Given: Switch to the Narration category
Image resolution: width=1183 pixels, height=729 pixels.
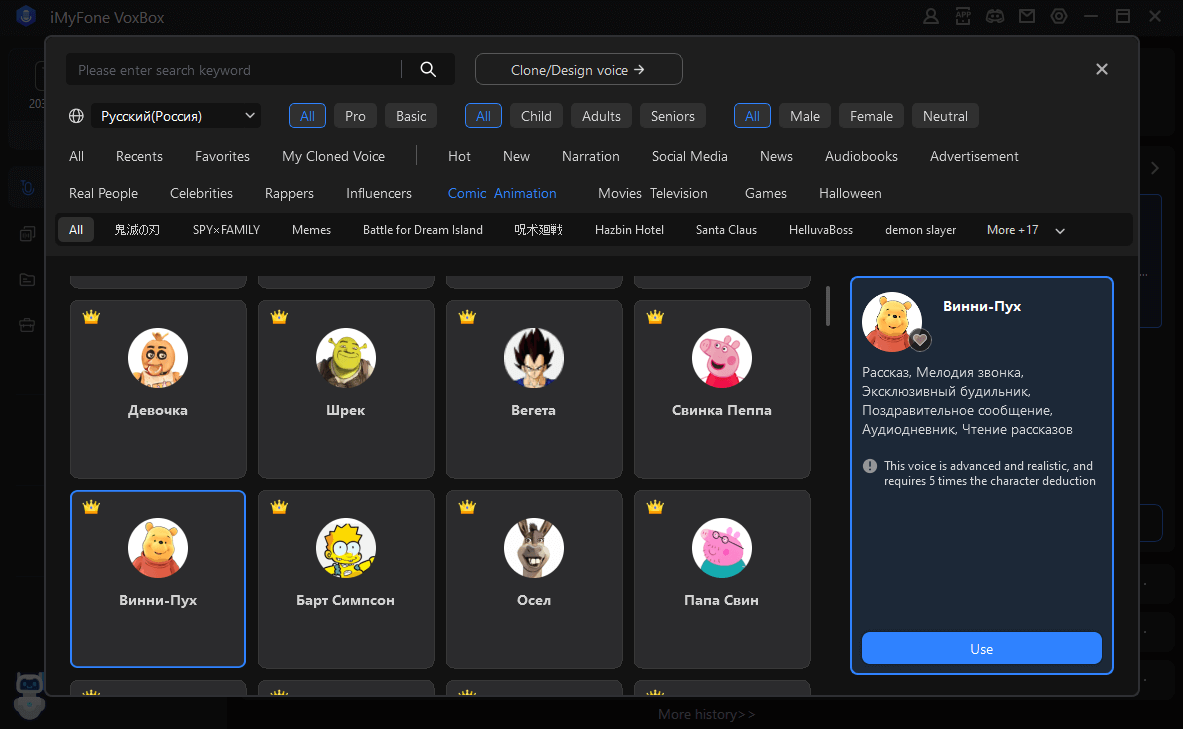Looking at the screenshot, I should click(591, 156).
